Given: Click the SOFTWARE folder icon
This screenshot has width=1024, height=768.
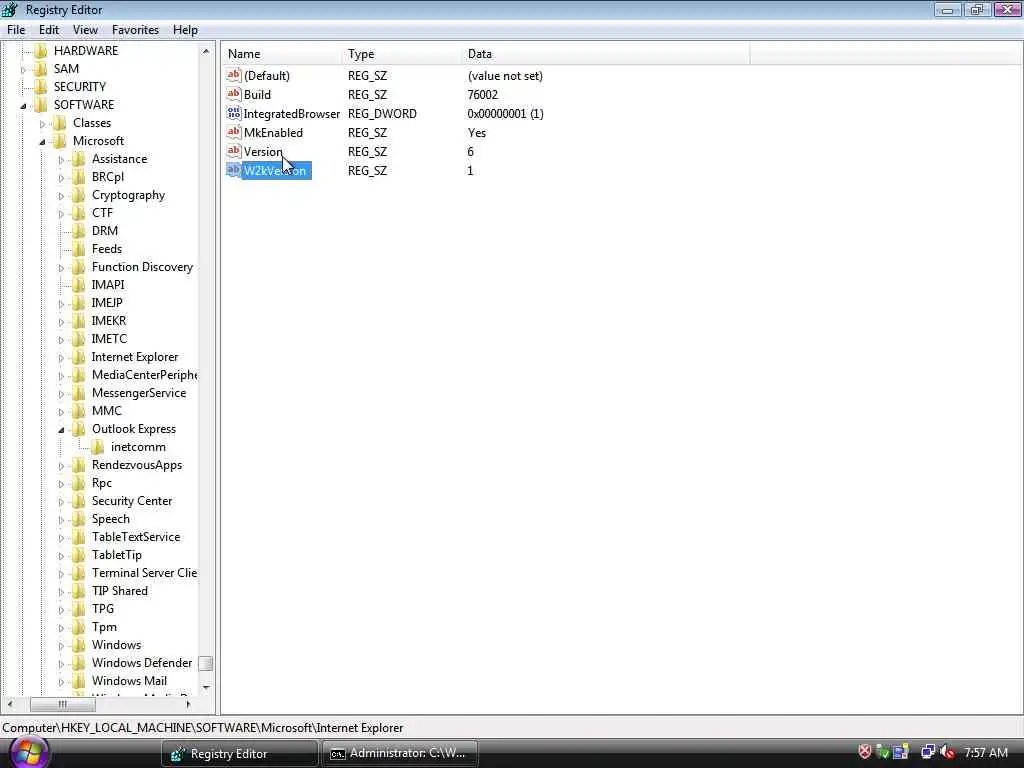Looking at the screenshot, I should point(41,104).
